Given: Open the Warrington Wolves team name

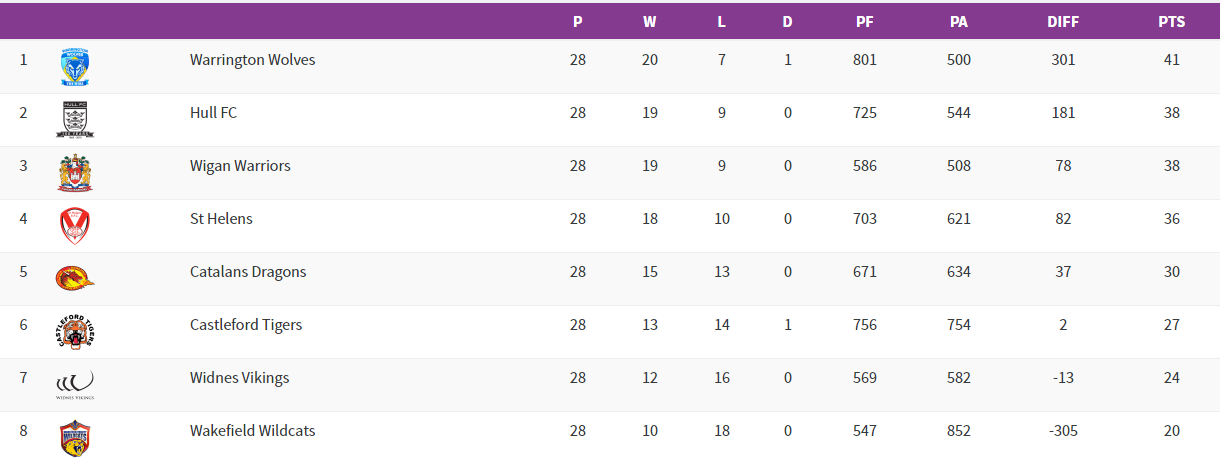Looking at the screenshot, I should 252,60.
